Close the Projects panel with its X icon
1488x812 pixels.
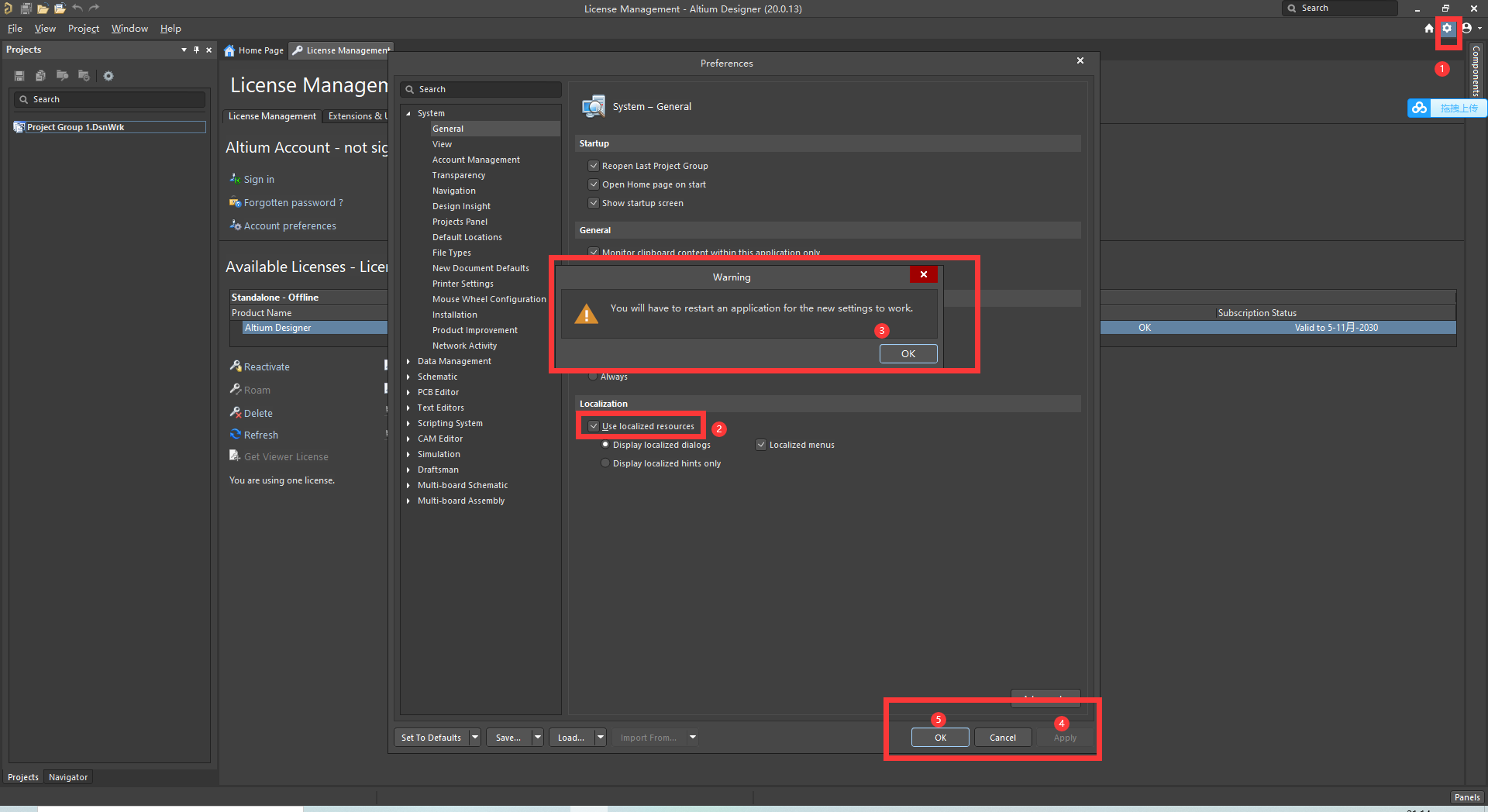point(208,50)
